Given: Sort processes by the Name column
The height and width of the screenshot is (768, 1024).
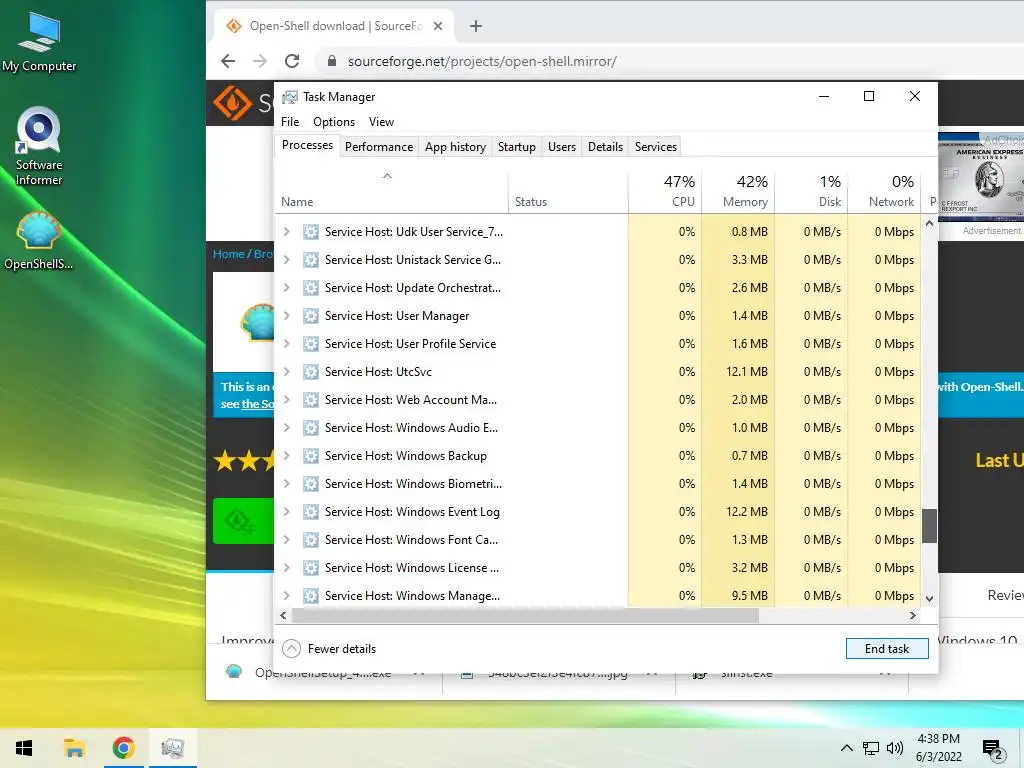Looking at the screenshot, I should coord(392,193).
